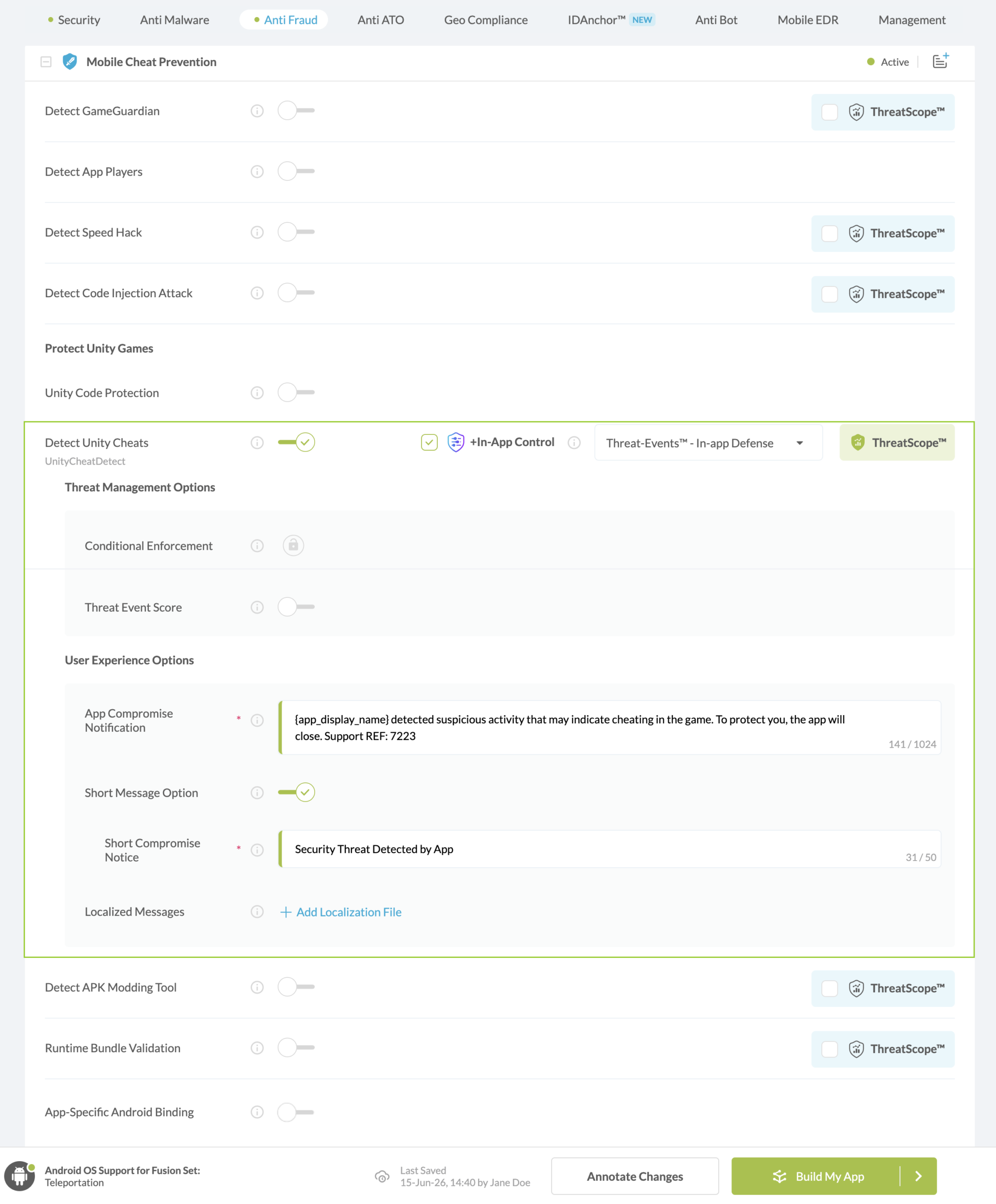This screenshot has width=996, height=1204.
Task: Show info for Detect APK Modding Tool
Action: 257,988
